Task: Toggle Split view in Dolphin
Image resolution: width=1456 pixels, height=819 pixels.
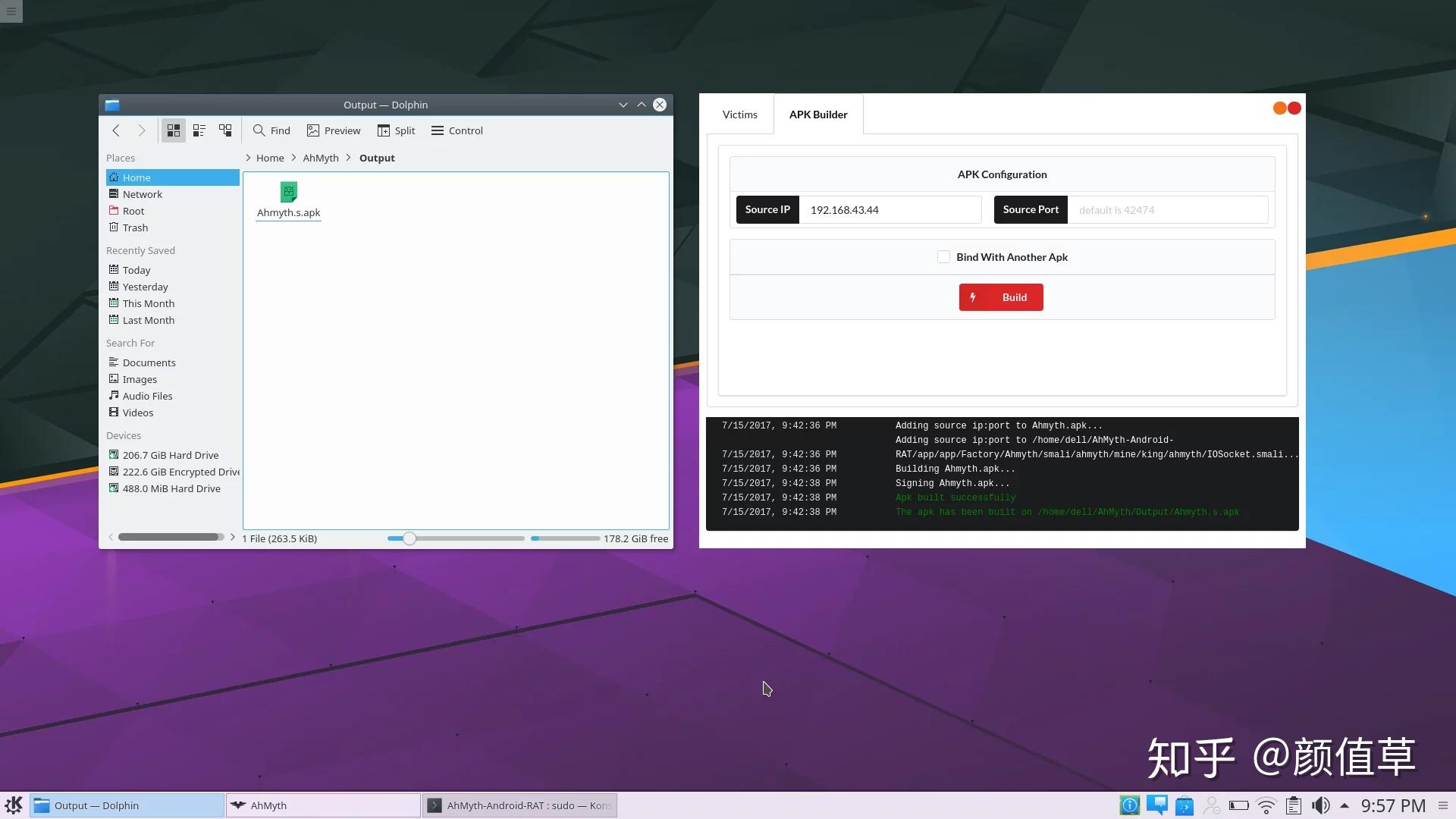Action: pyautogui.click(x=396, y=130)
